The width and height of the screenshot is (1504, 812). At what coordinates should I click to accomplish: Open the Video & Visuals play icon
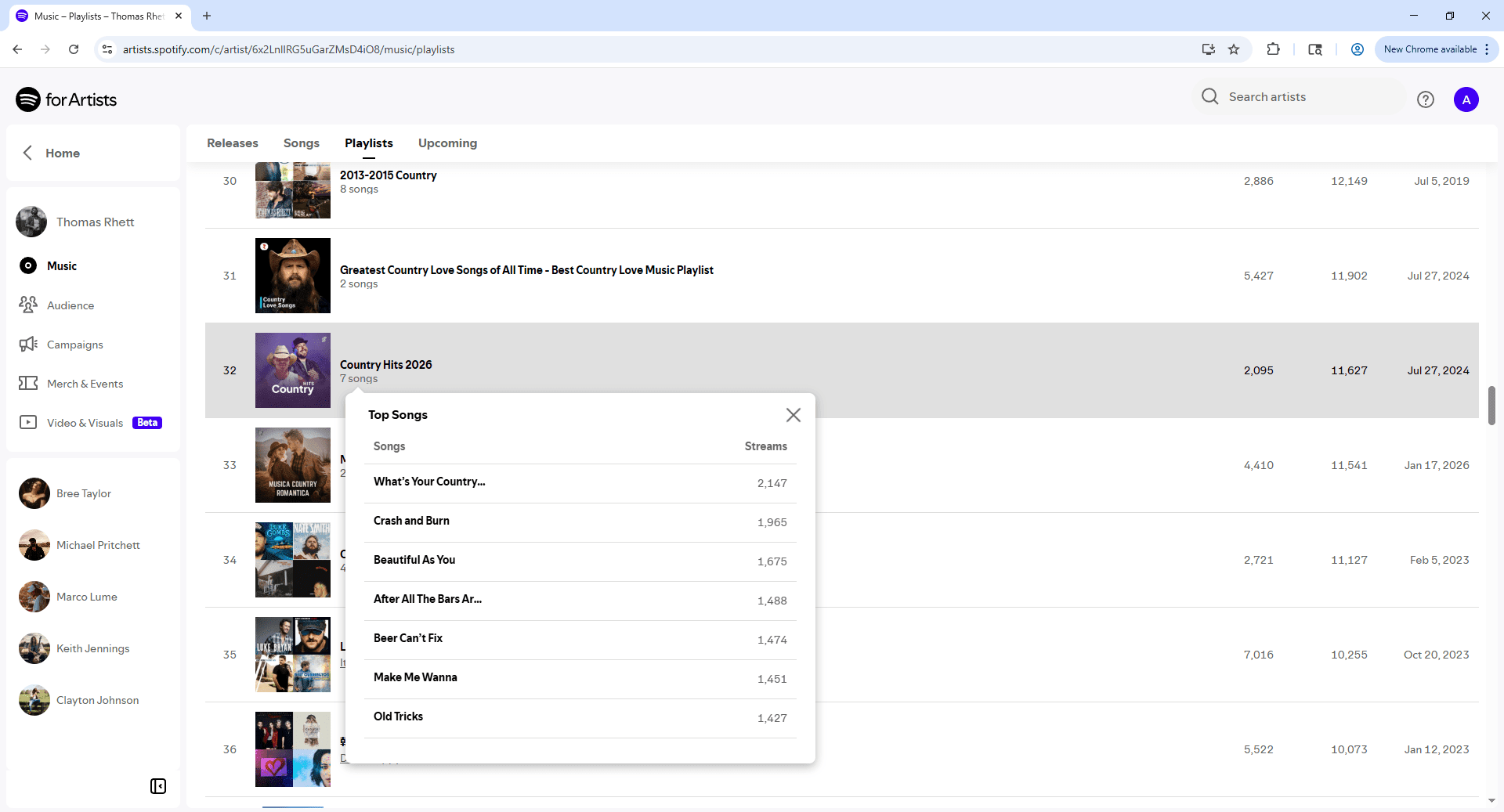28,422
